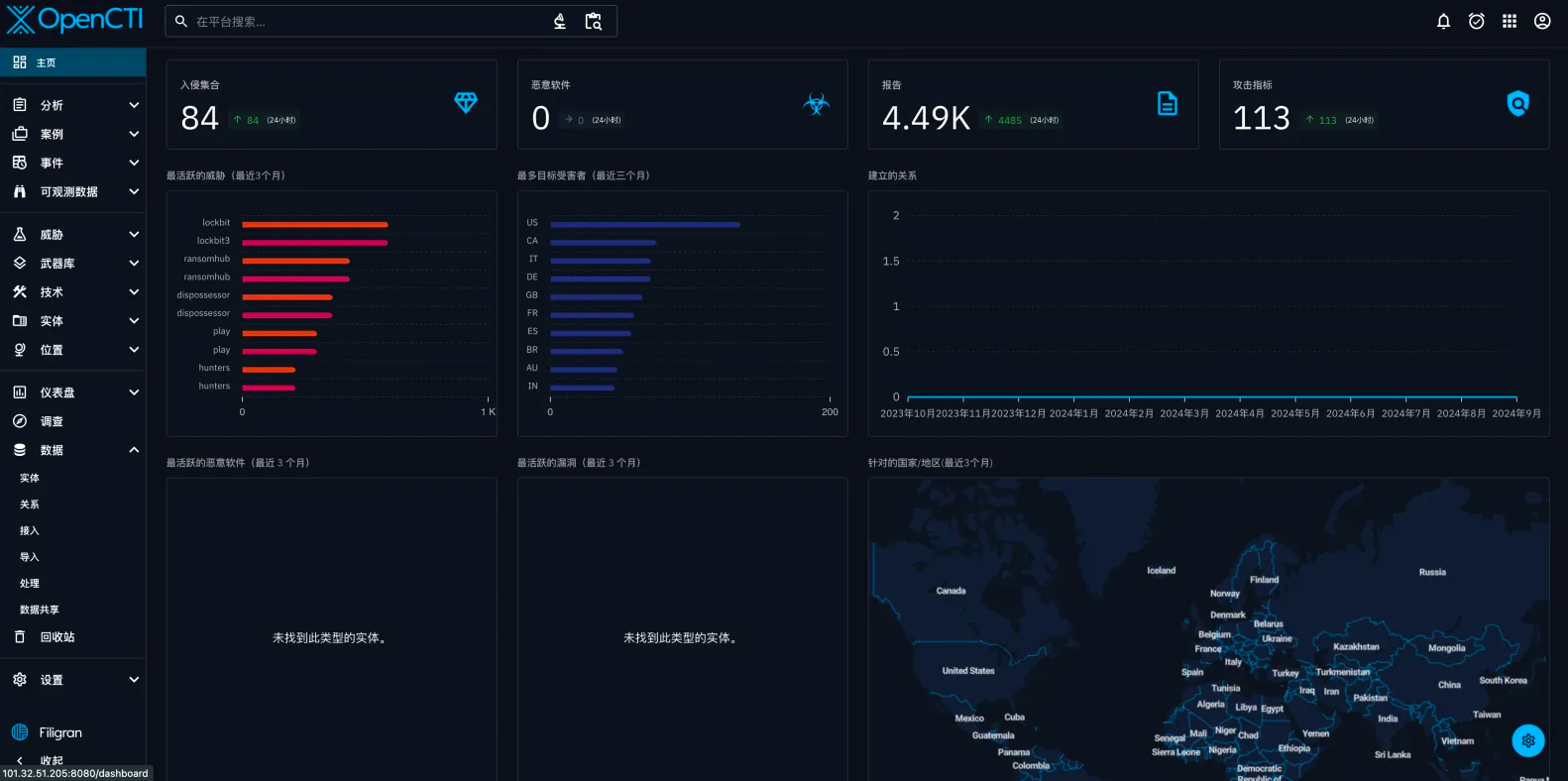Click the 数据 database icon
The image size is (1568, 781).
20,450
